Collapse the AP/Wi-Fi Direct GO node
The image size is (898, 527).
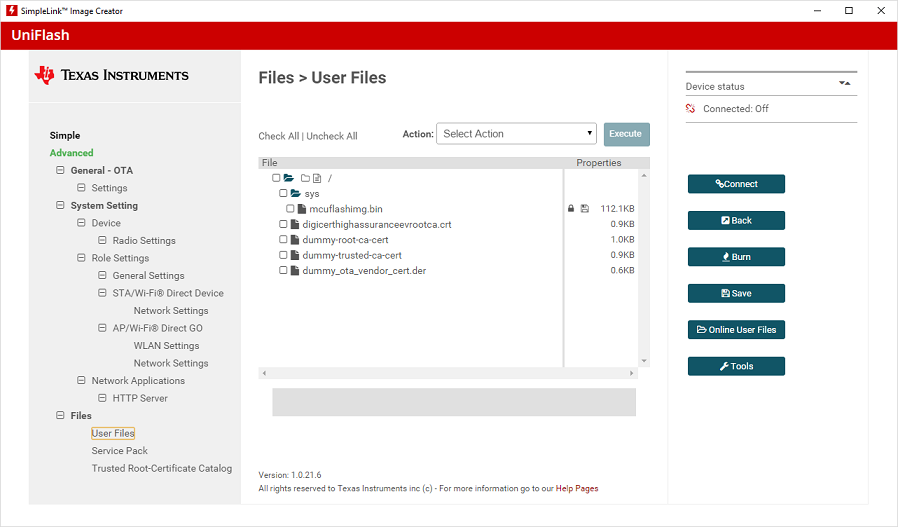102,328
